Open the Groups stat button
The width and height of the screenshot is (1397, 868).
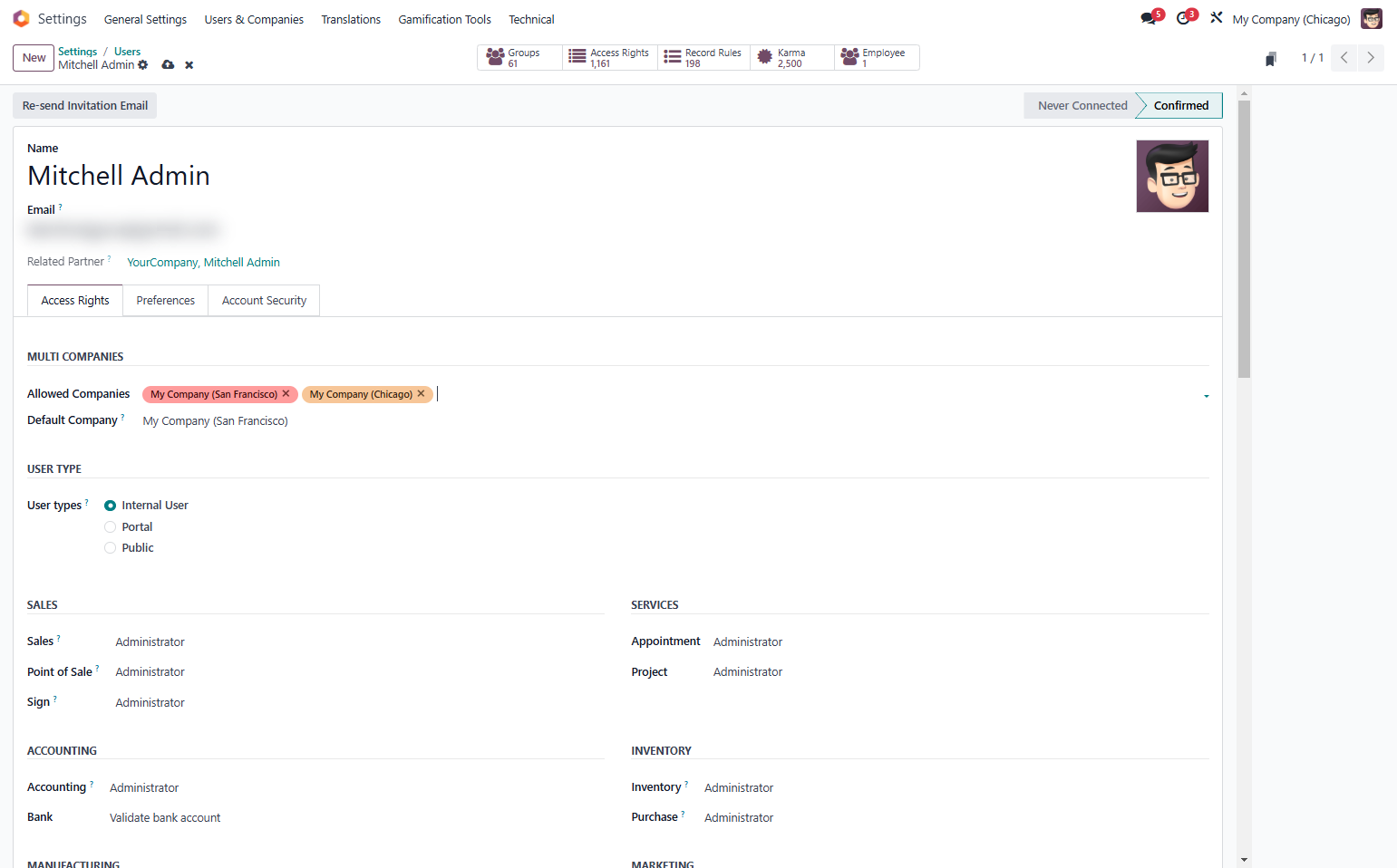pyautogui.click(x=519, y=58)
